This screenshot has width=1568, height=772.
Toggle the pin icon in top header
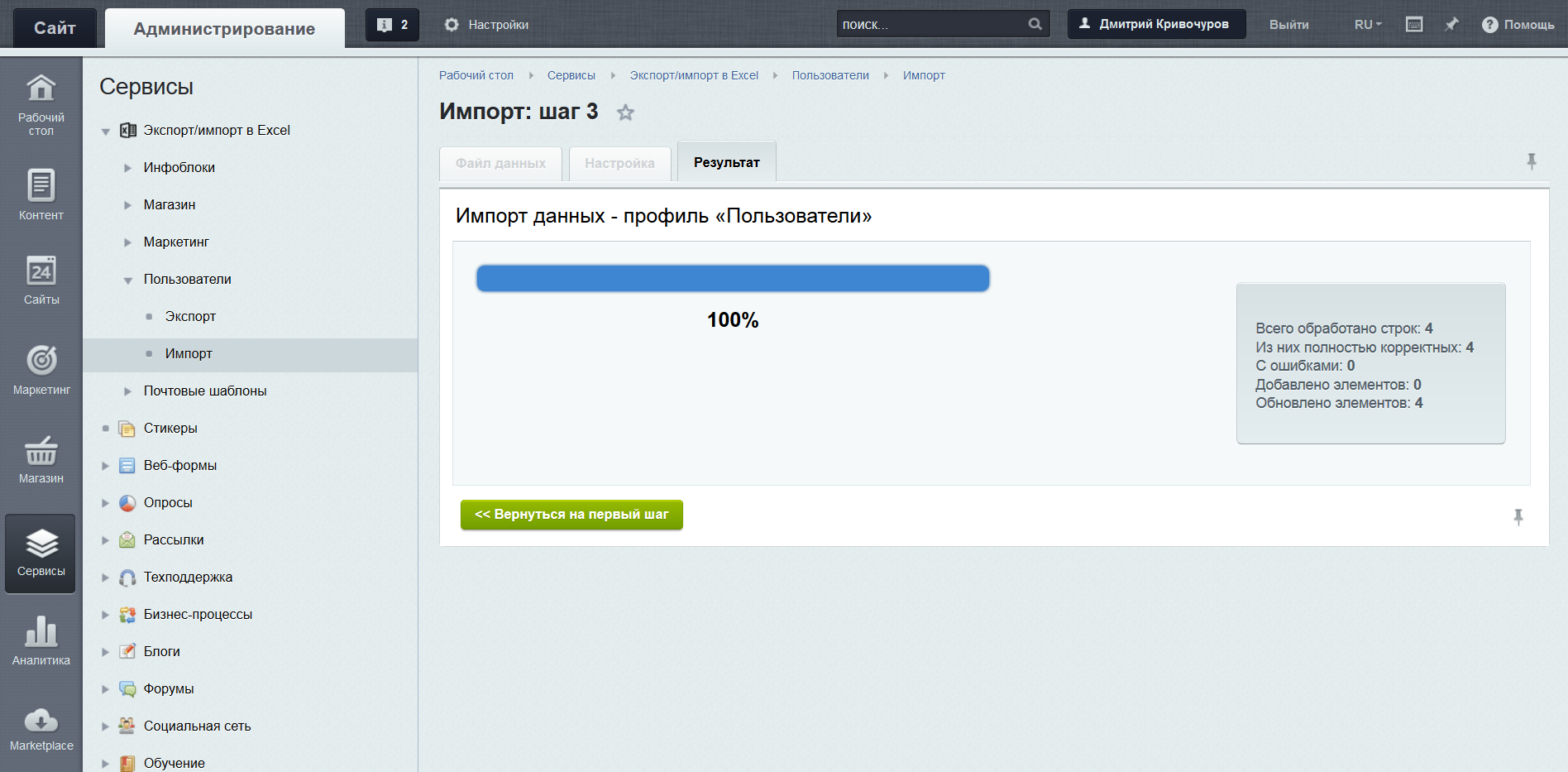point(1451,25)
